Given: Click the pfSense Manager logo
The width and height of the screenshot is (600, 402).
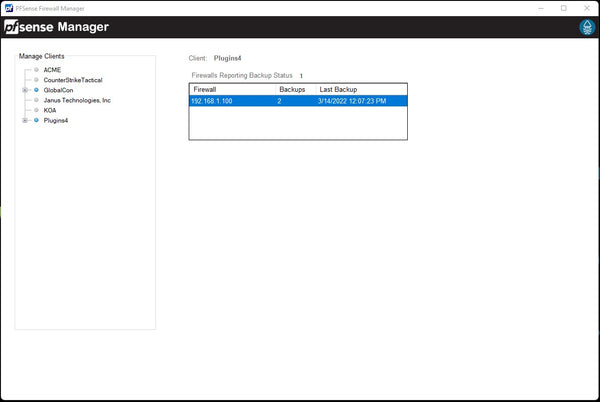Looking at the screenshot, I should pos(57,27).
